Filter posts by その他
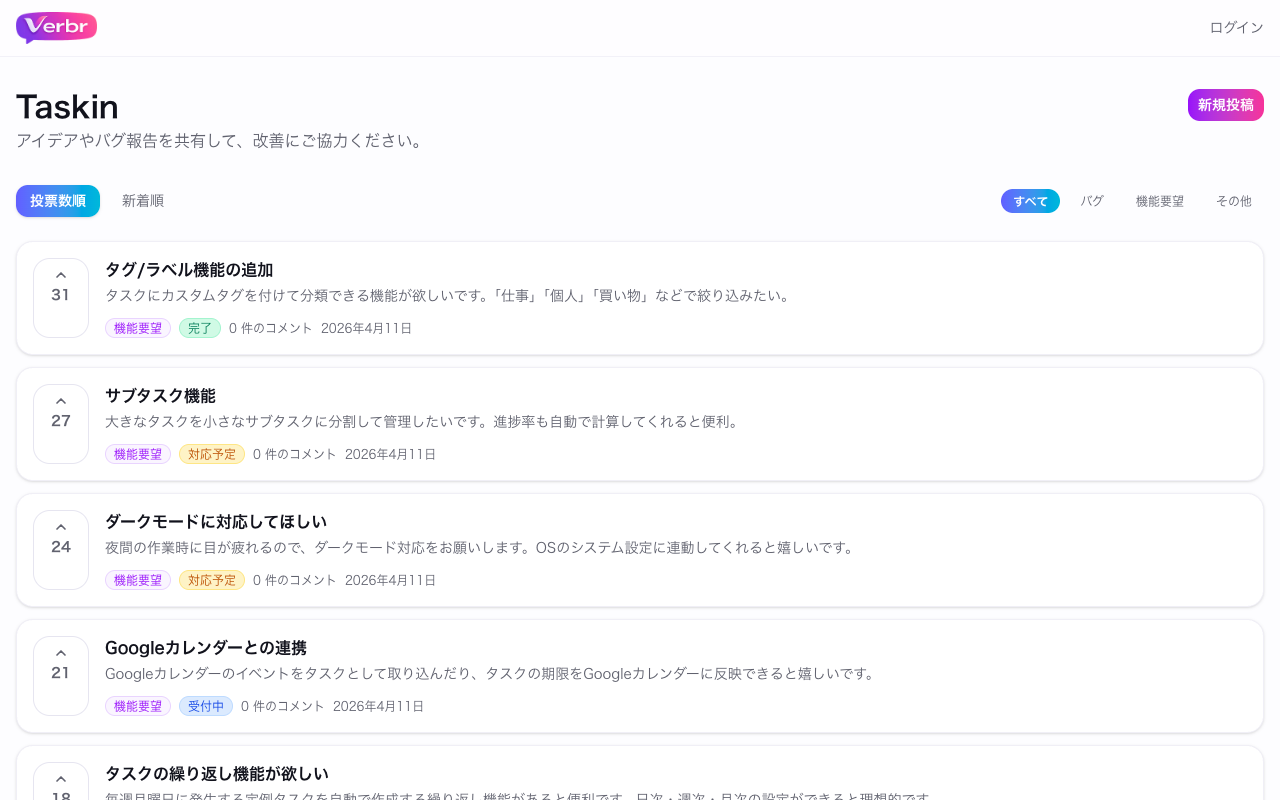The image size is (1280, 800). point(1234,201)
